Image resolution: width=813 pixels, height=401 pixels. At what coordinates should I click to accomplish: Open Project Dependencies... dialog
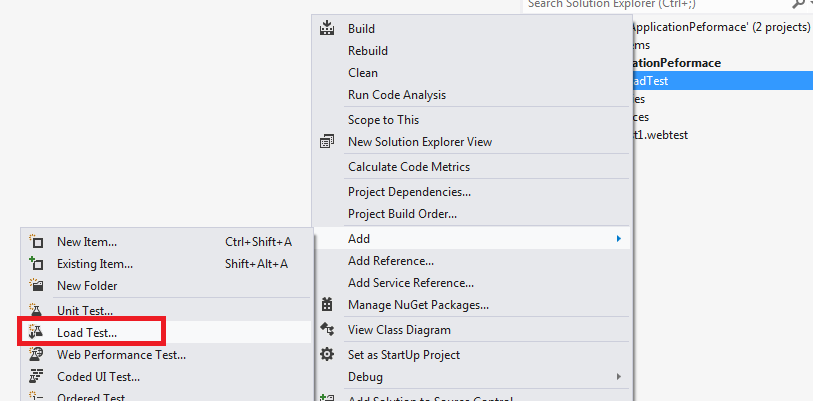tap(409, 191)
